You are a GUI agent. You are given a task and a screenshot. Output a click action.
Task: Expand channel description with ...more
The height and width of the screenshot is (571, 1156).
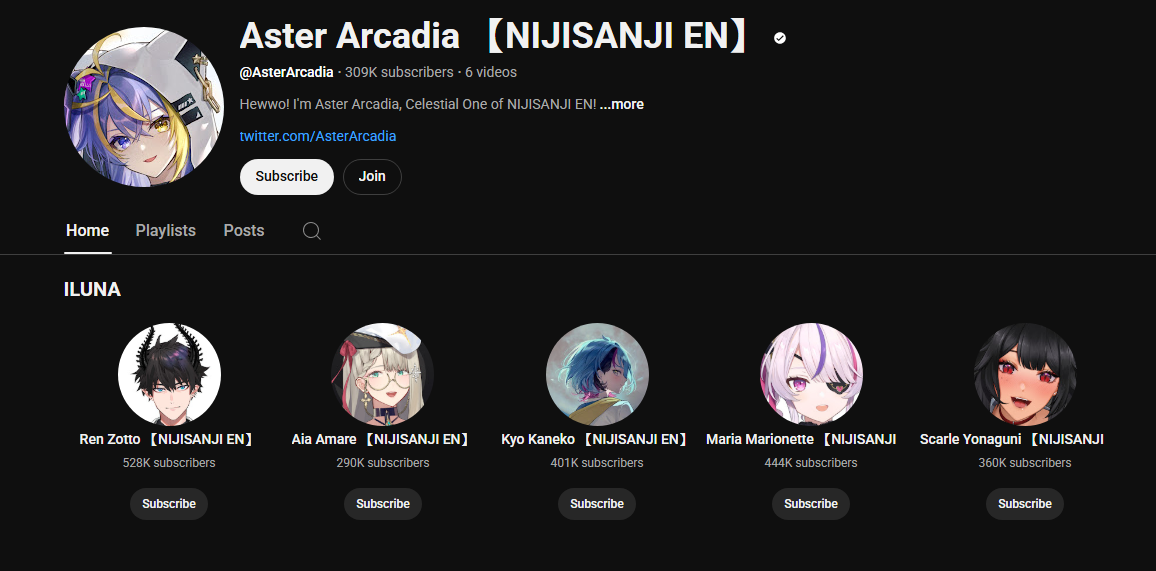(x=621, y=105)
